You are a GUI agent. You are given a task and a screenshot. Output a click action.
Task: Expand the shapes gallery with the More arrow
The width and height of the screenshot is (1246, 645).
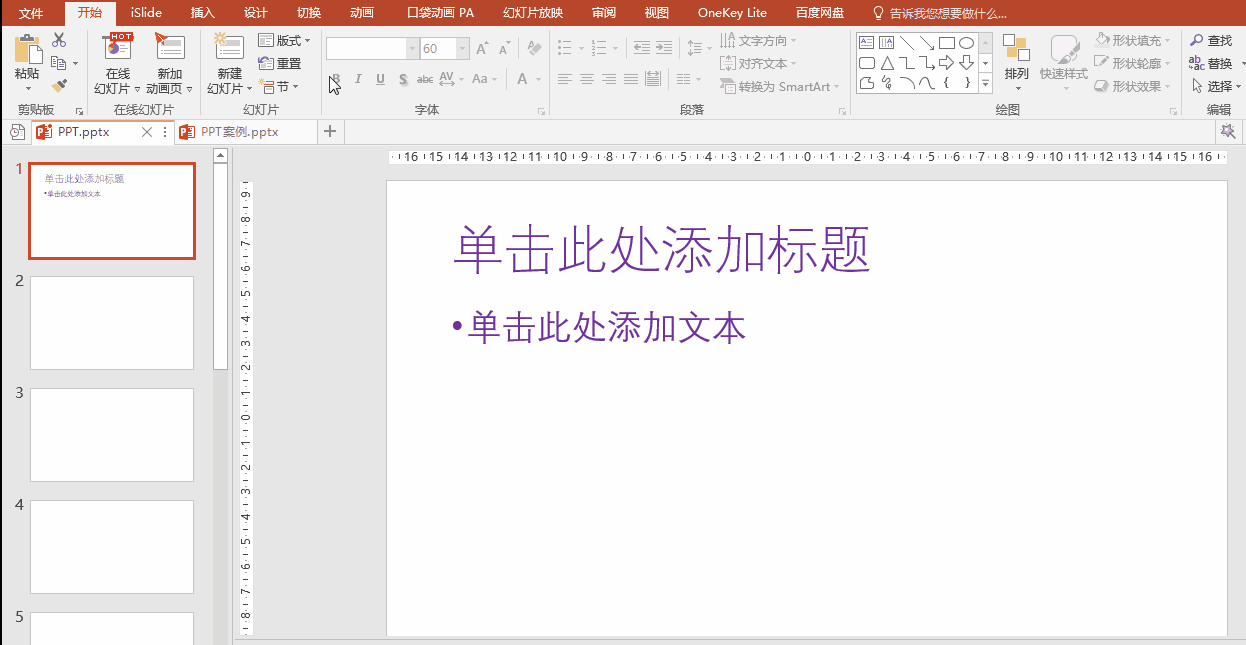click(984, 84)
